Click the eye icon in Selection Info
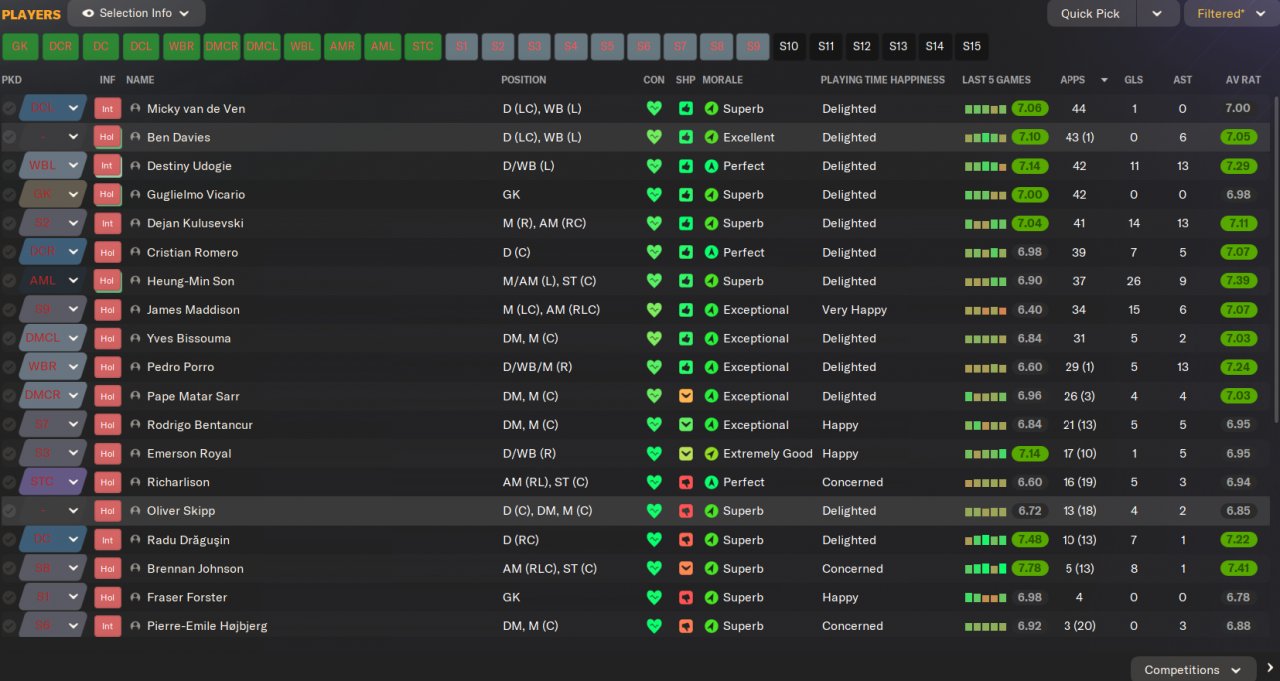1280x681 pixels. (x=88, y=13)
